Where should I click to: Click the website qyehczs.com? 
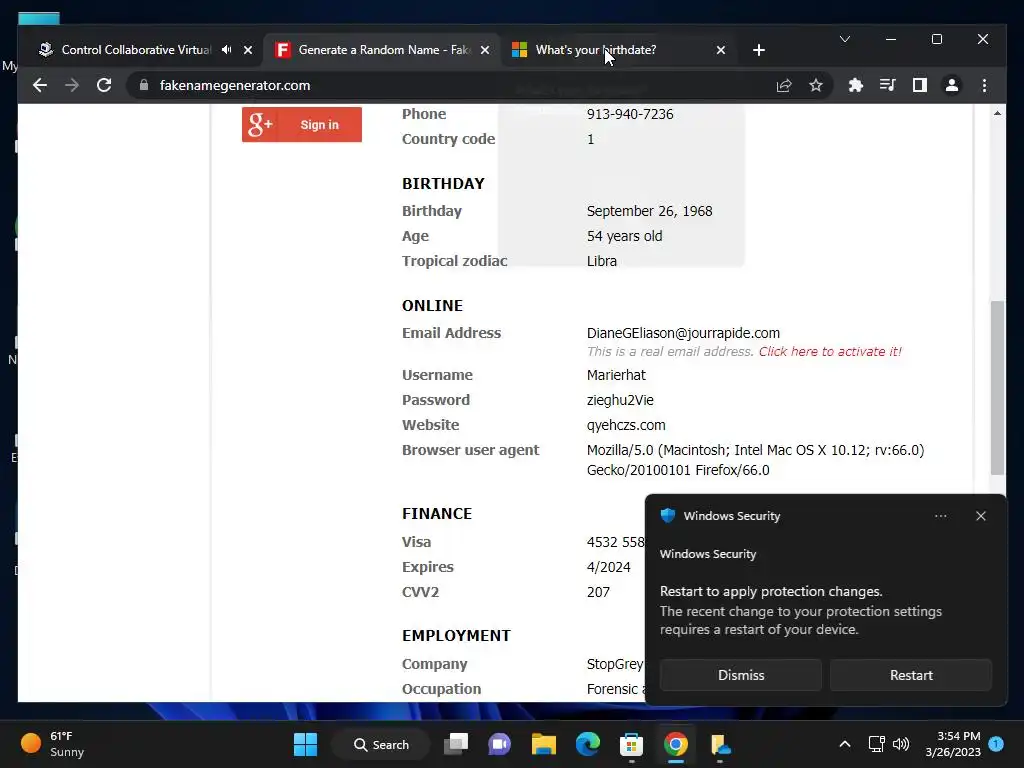tap(626, 425)
